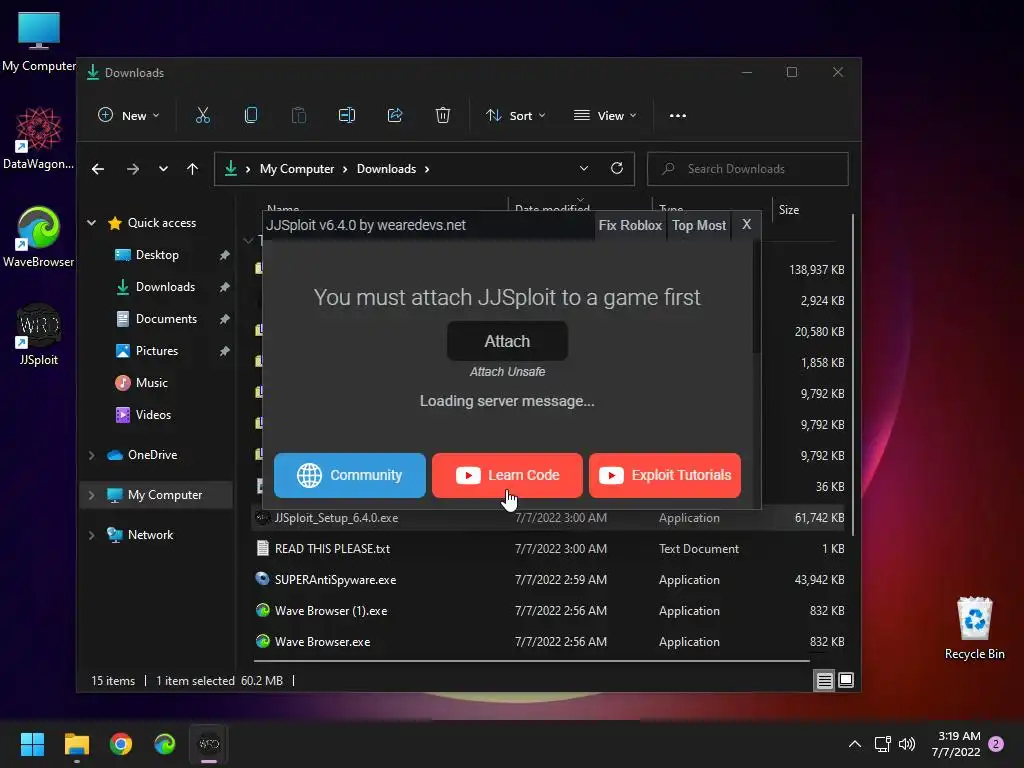Open JJSploit desktop shortcut
The height and width of the screenshot is (768, 1024).
(x=39, y=334)
